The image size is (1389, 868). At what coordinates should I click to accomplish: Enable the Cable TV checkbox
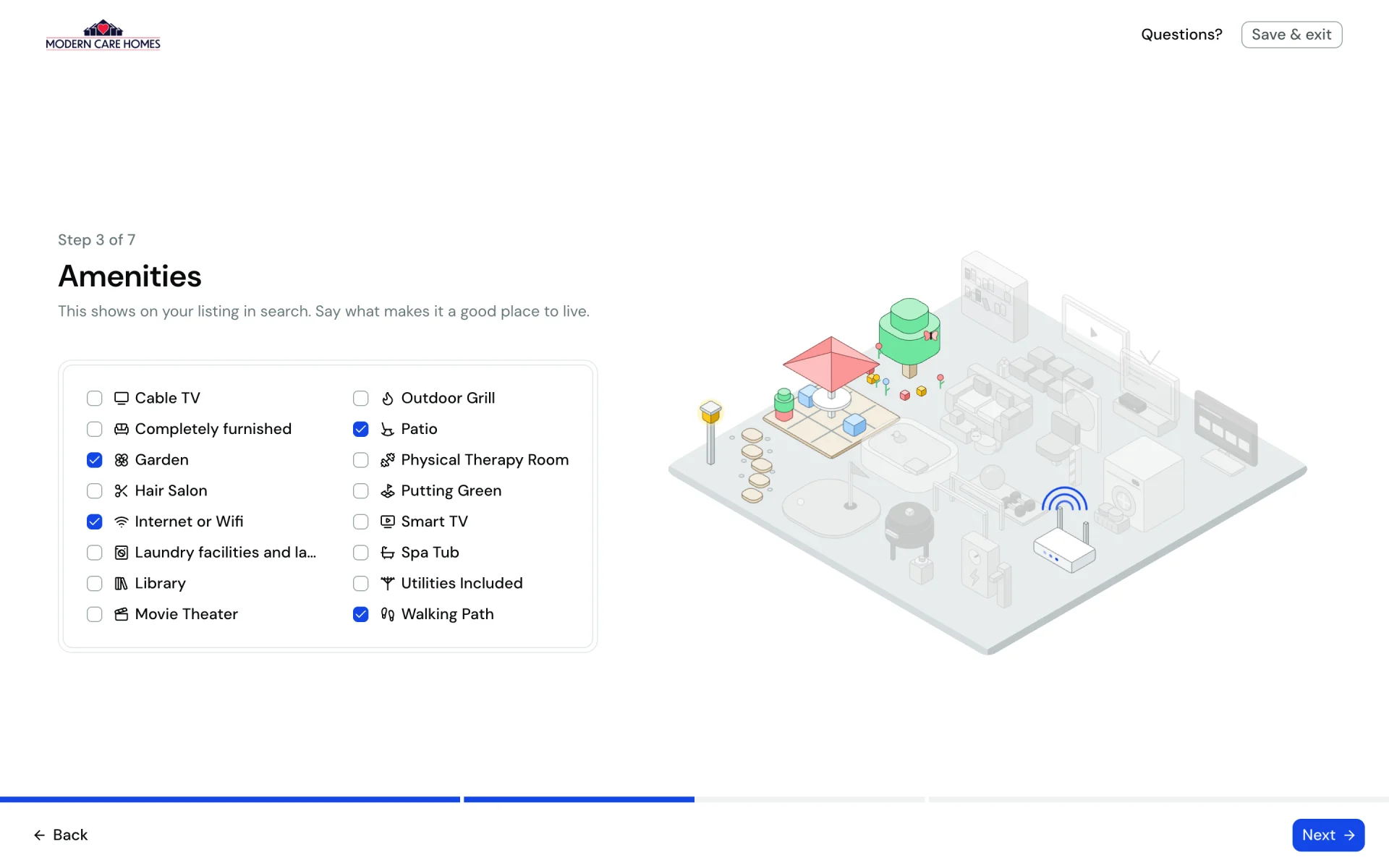click(95, 399)
